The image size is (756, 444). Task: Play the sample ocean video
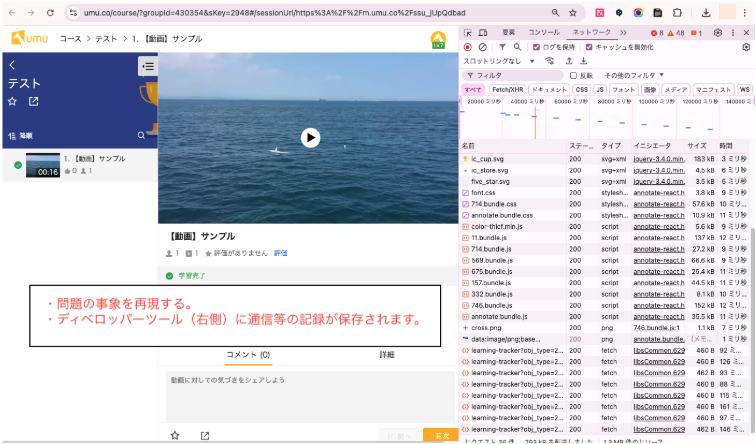tap(310, 138)
